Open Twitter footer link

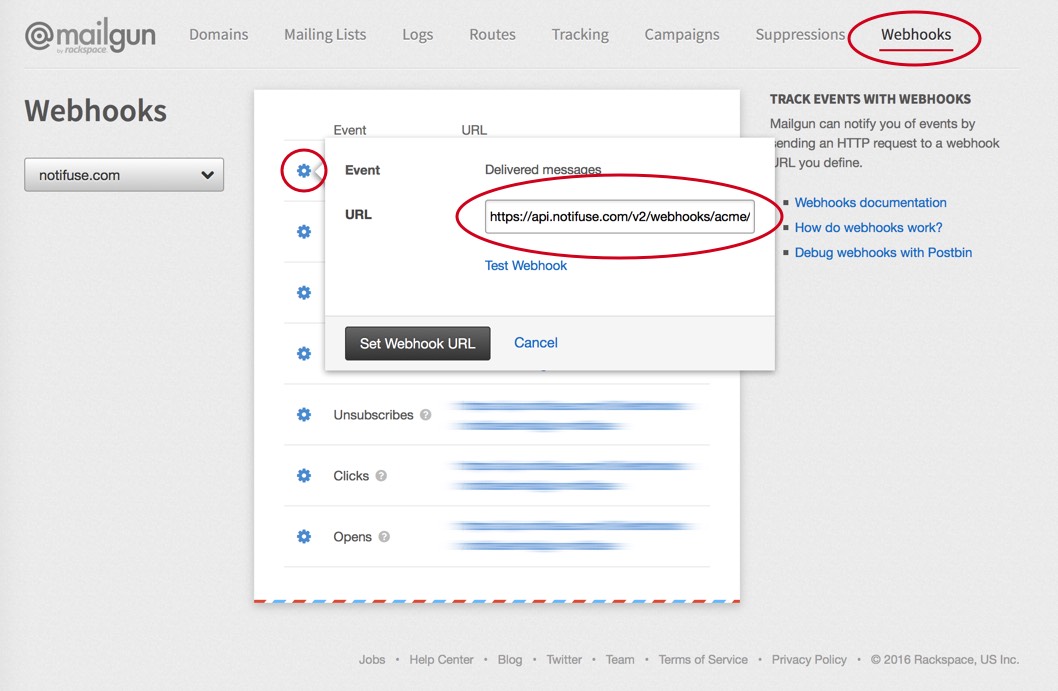click(x=563, y=659)
